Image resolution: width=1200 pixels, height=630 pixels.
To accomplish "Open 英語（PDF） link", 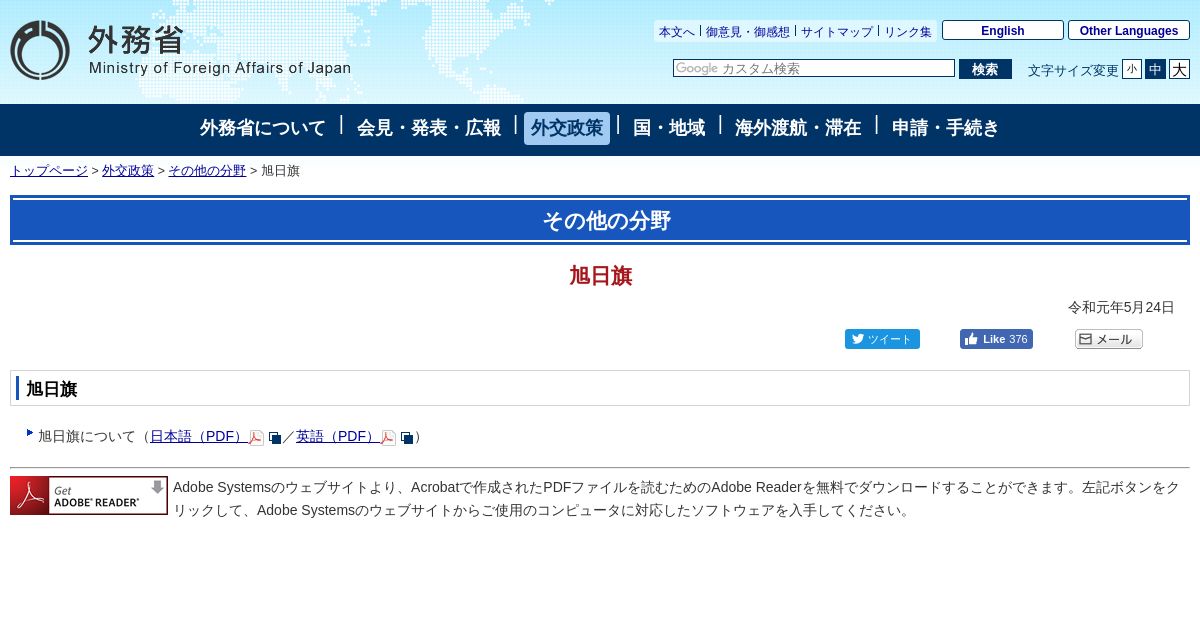I will coord(338,437).
